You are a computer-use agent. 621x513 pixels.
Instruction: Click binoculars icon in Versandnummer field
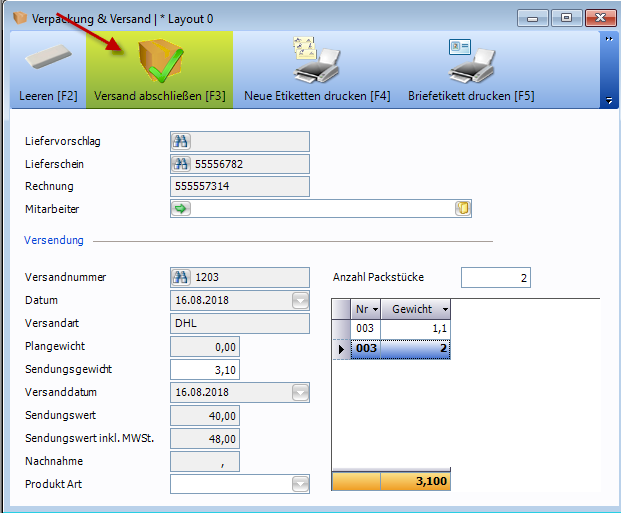point(181,278)
